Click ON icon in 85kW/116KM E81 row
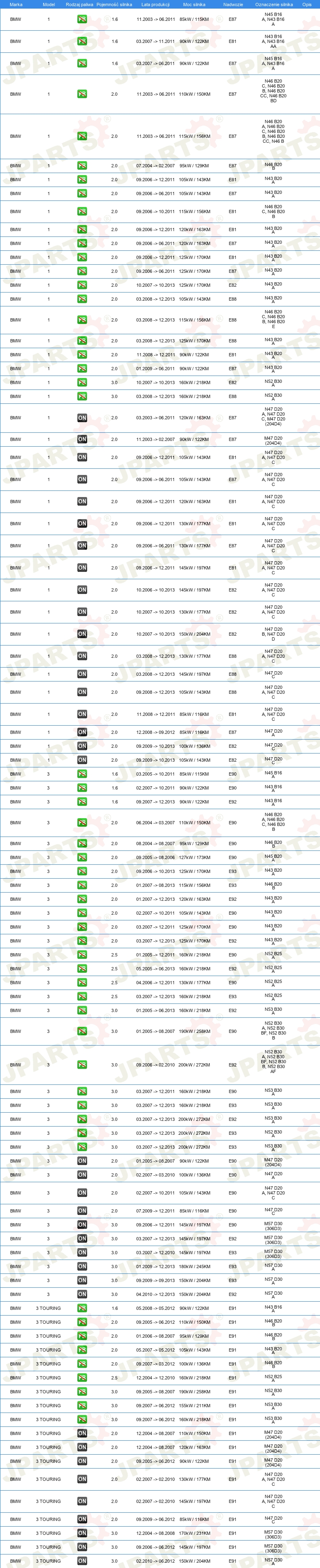This screenshot has width=320, height=1568. [x=82, y=714]
